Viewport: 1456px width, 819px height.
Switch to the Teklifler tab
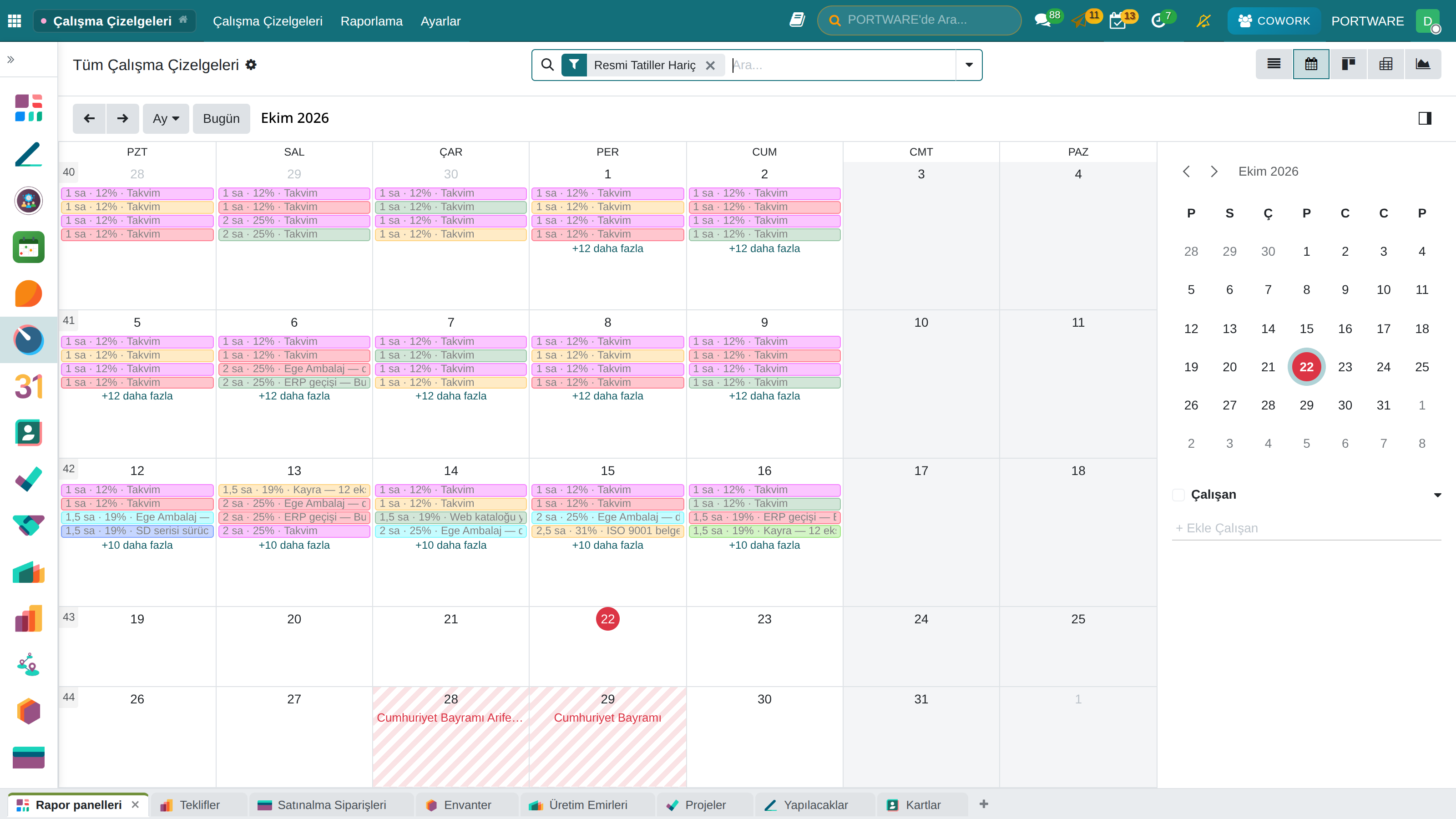199,804
